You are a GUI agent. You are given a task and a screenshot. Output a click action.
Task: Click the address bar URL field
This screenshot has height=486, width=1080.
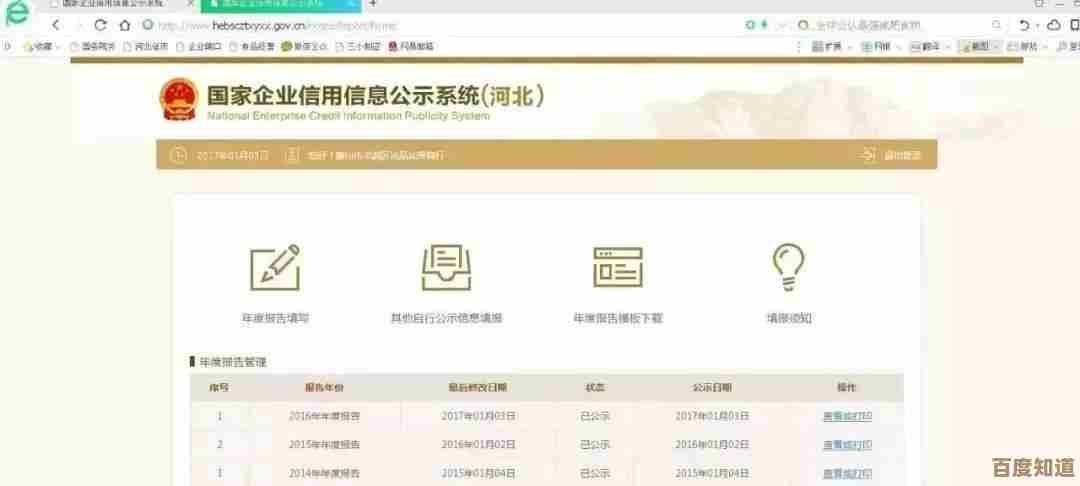(441, 25)
